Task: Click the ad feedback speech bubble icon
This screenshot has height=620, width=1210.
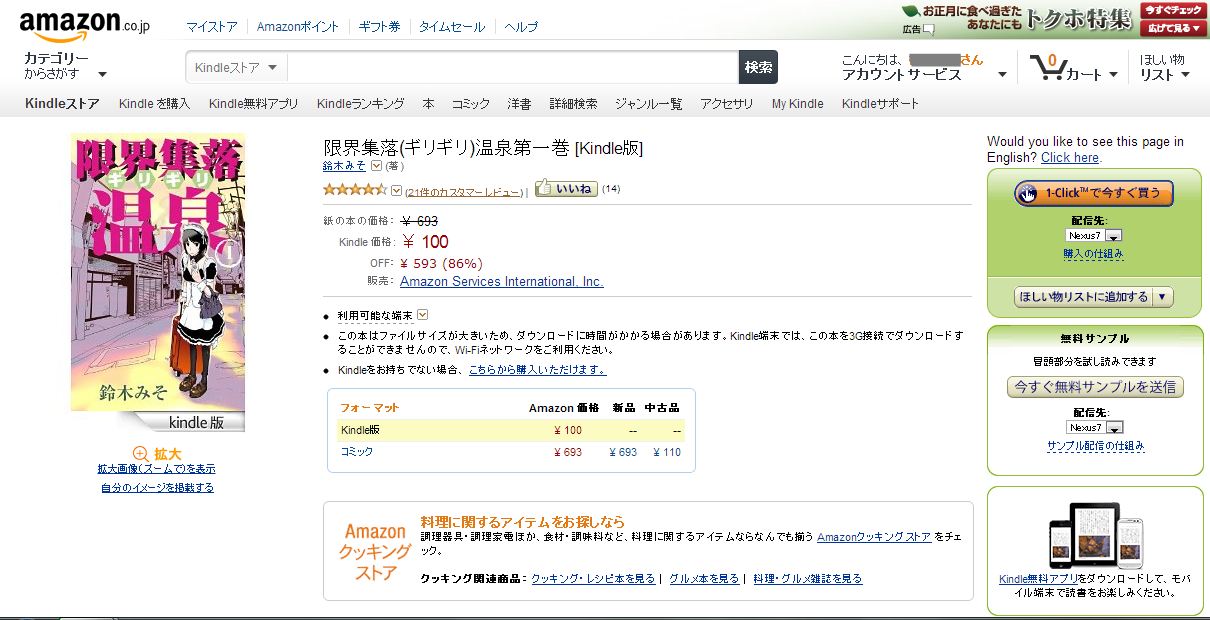Action: pos(929,30)
